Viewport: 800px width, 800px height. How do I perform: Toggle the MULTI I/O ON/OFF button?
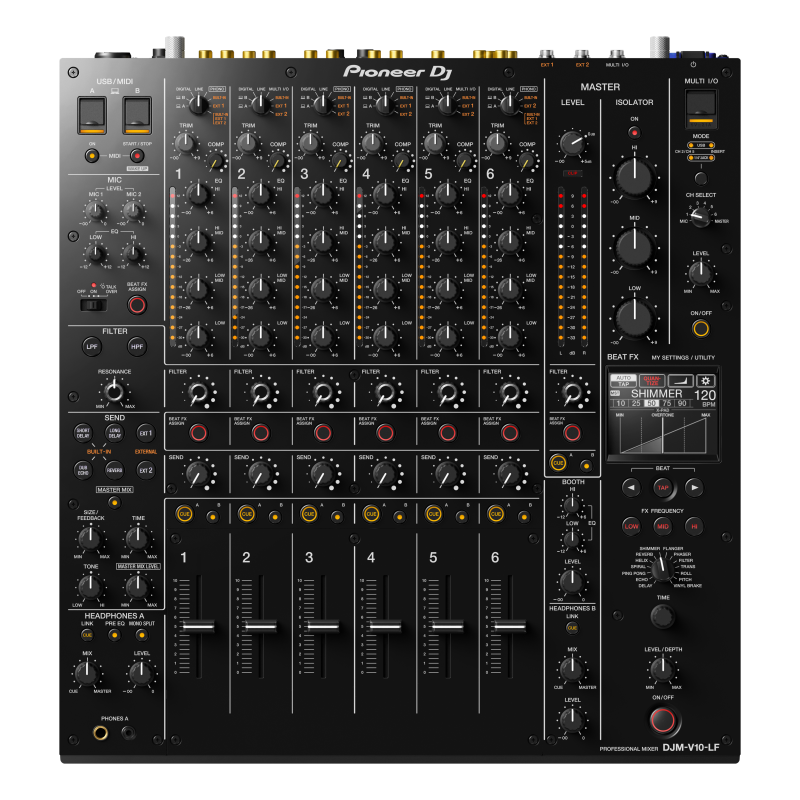(x=701, y=329)
